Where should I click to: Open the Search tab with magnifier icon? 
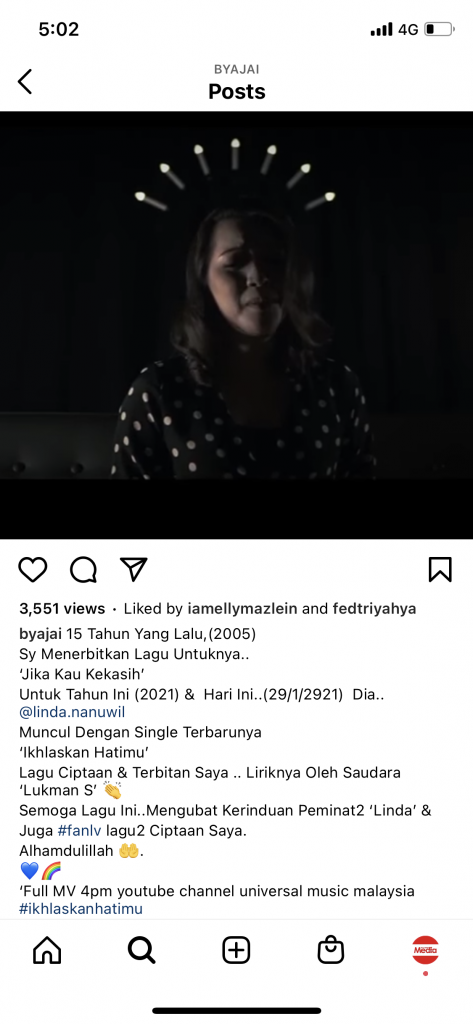tap(142, 950)
